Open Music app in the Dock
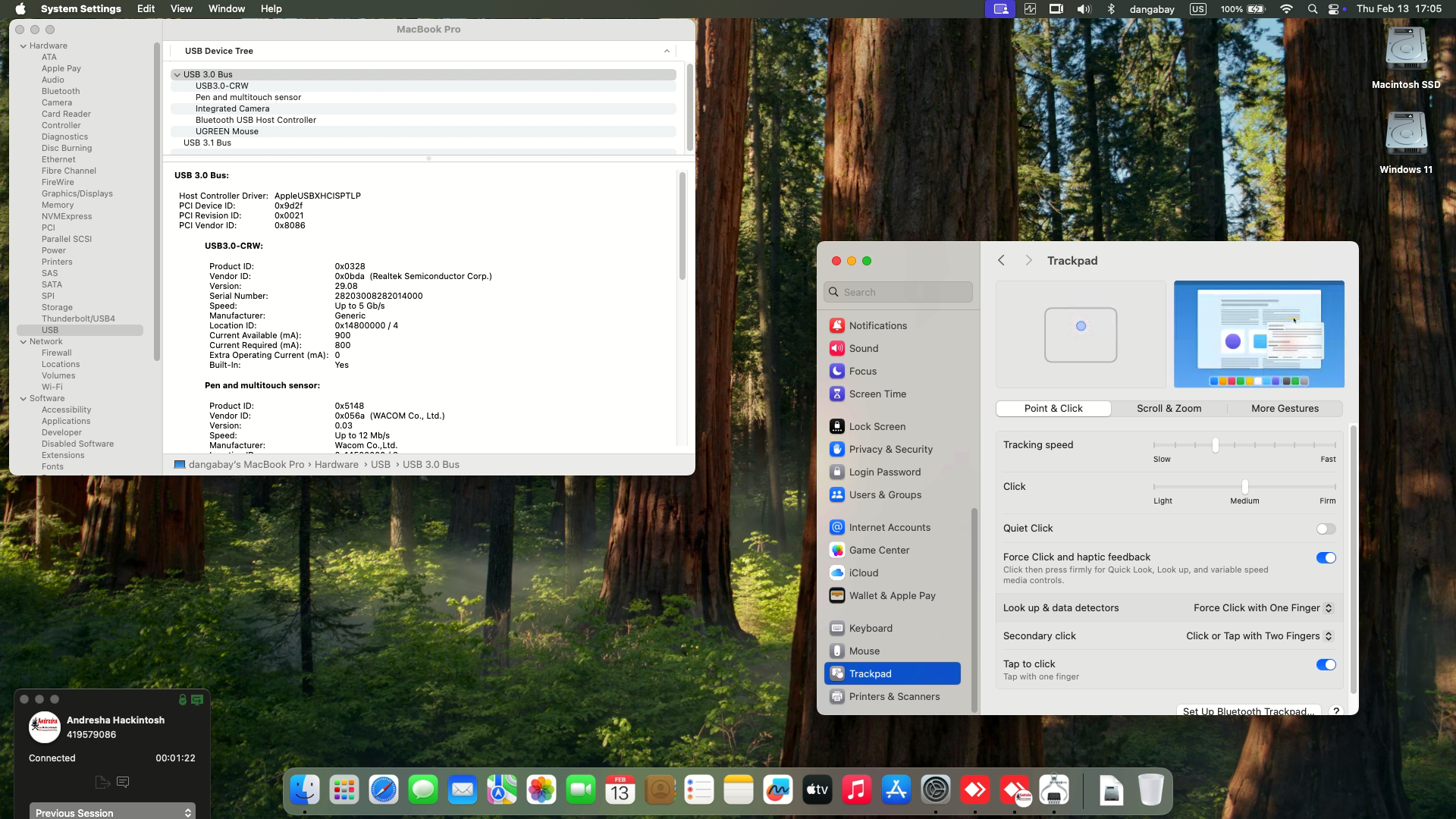This screenshot has height=819, width=1456. point(857,790)
